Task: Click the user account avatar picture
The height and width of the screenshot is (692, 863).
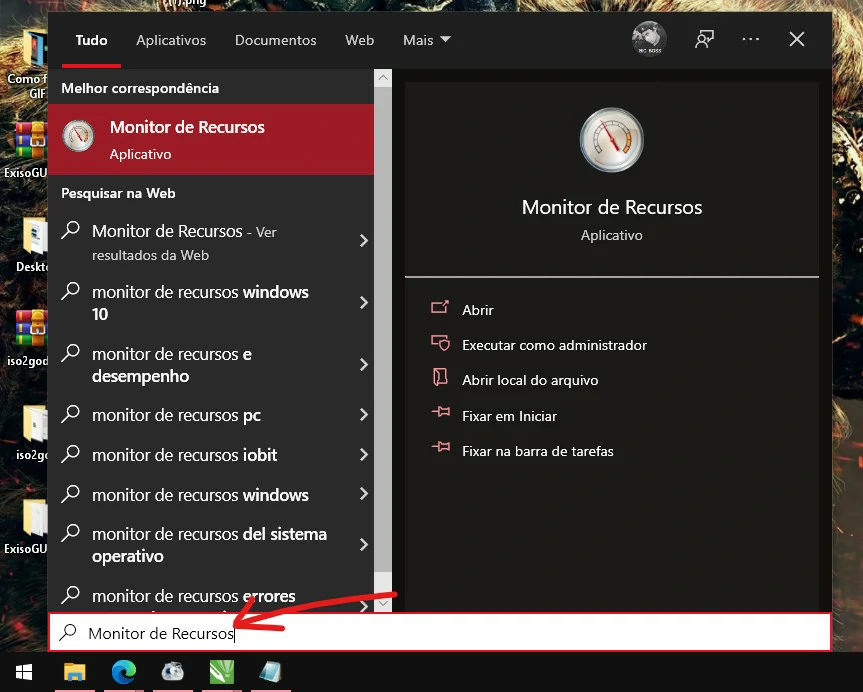Action: click(x=649, y=39)
